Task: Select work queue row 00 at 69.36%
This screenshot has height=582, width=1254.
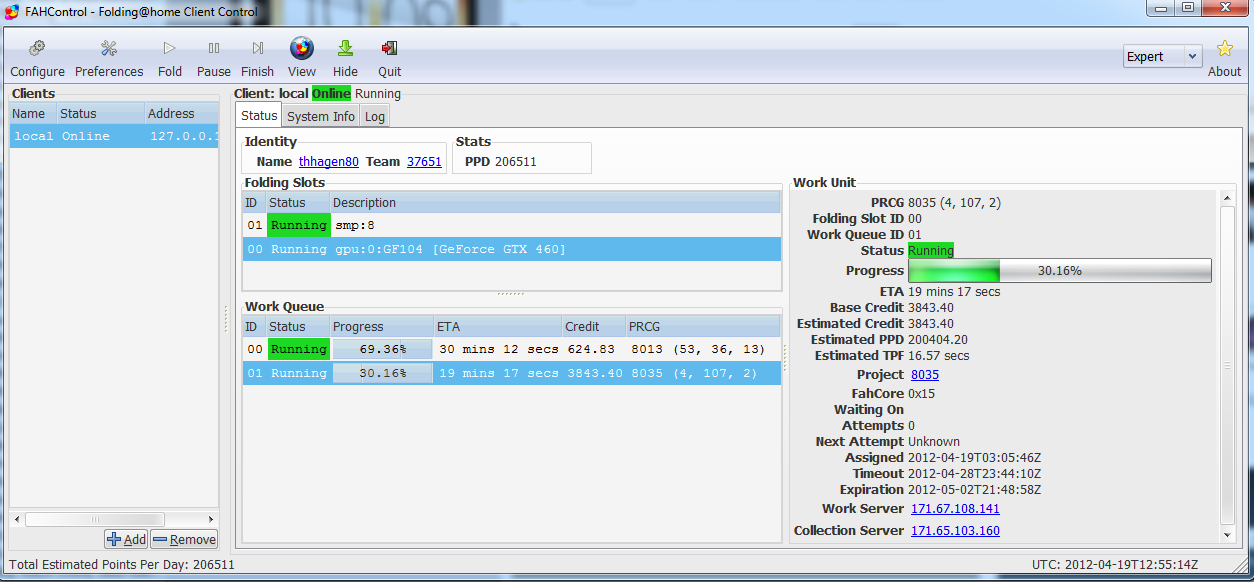Action: coord(511,349)
